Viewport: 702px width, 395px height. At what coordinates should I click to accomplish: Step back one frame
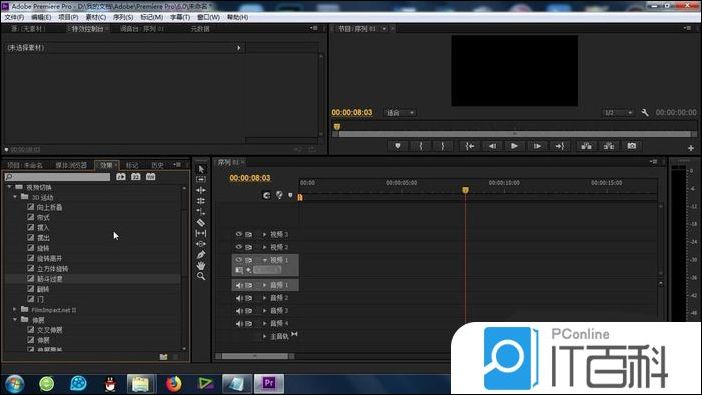tap(492, 146)
